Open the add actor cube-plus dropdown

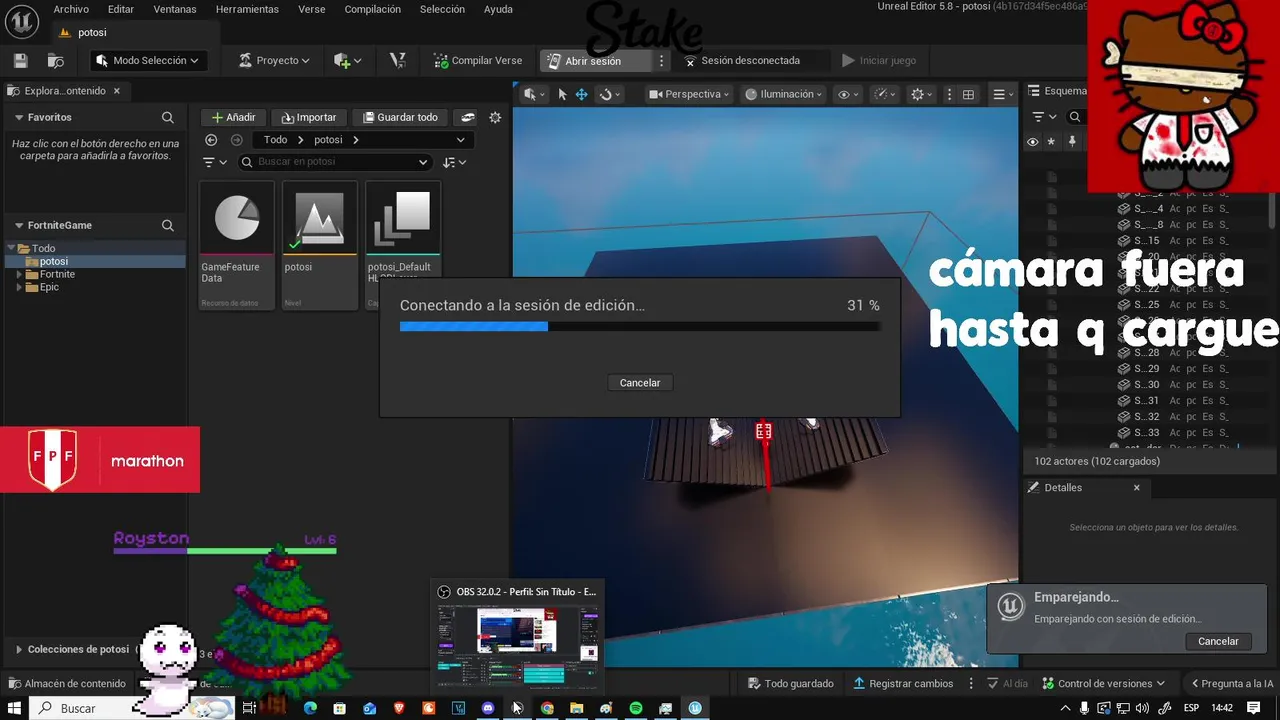click(x=347, y=61)
